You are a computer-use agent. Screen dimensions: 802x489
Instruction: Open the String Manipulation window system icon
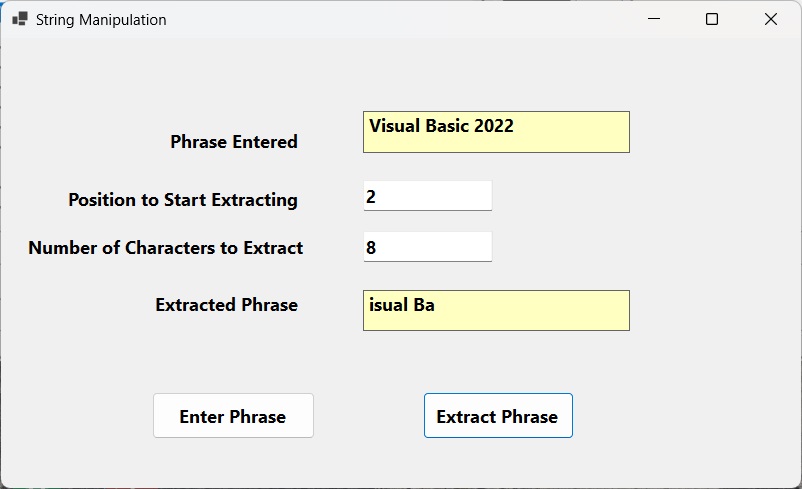tap(20, 19)
